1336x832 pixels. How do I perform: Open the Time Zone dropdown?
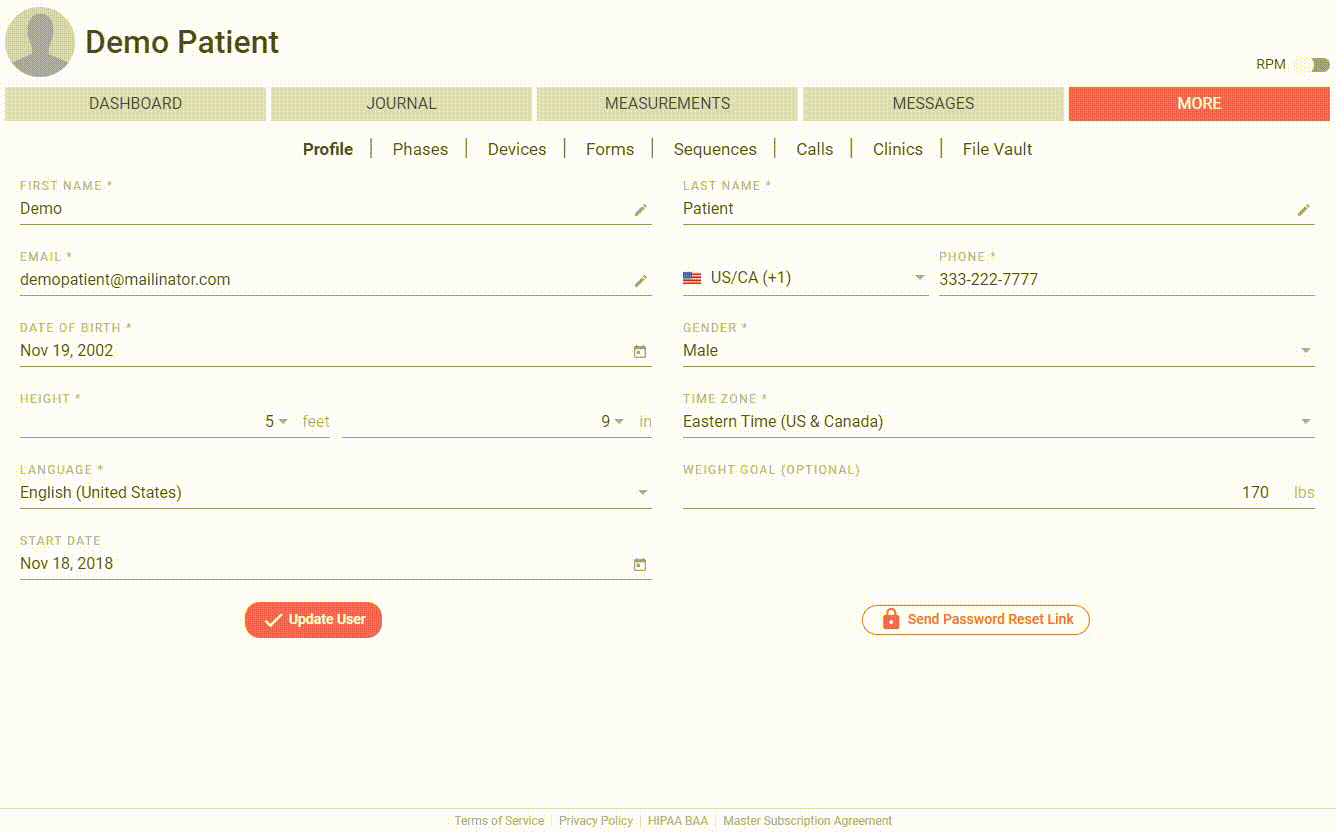click(1305, 422)
